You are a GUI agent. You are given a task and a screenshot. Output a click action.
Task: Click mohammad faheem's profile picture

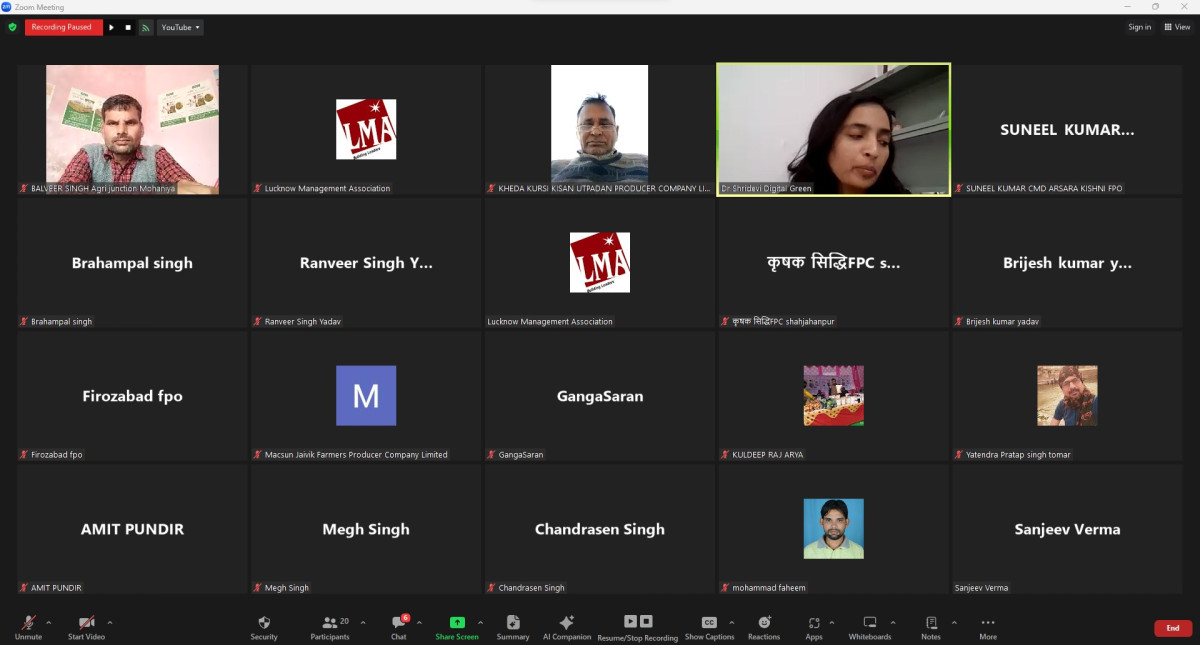click(x=834, y=529)
